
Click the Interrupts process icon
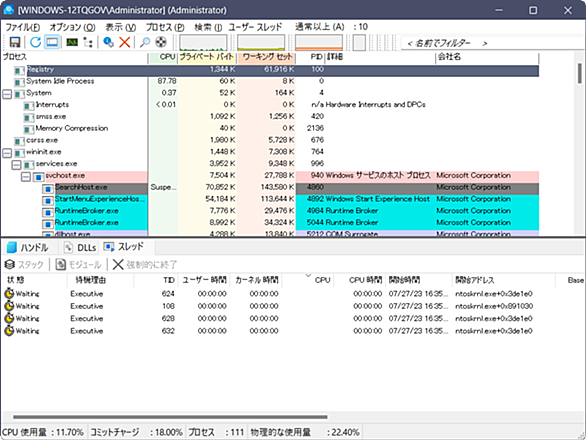click(x=29, y=106)
